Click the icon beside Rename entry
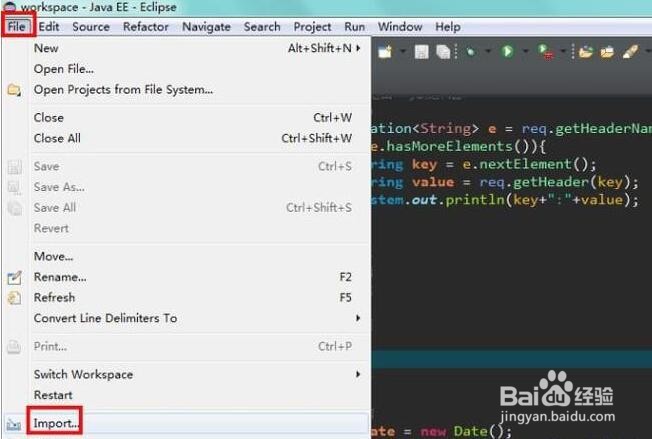Viewport: 652px width, 439px height. coord(15,277)
